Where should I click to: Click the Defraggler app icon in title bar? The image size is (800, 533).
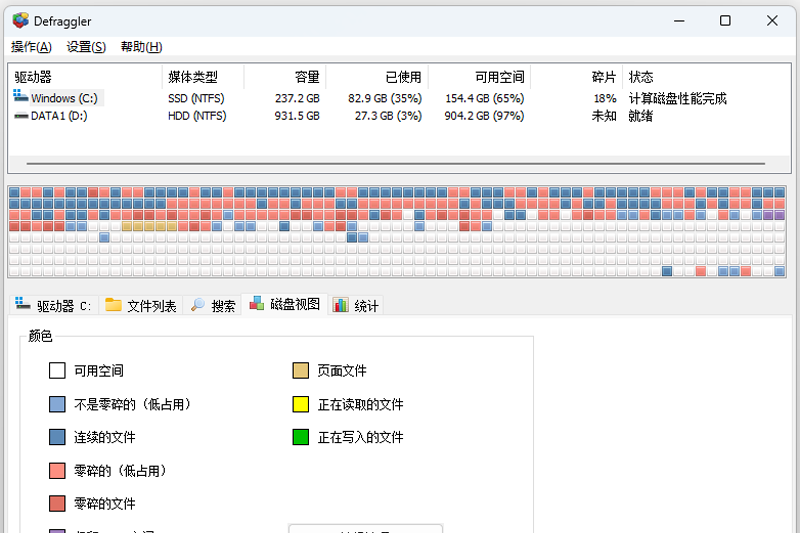[x=21, y=21]
